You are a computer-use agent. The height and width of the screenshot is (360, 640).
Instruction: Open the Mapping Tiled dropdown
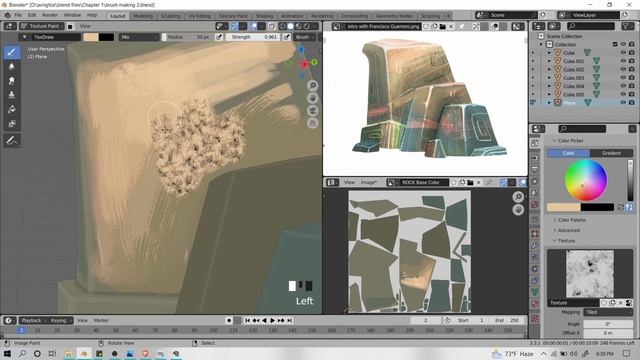[608, 312]
